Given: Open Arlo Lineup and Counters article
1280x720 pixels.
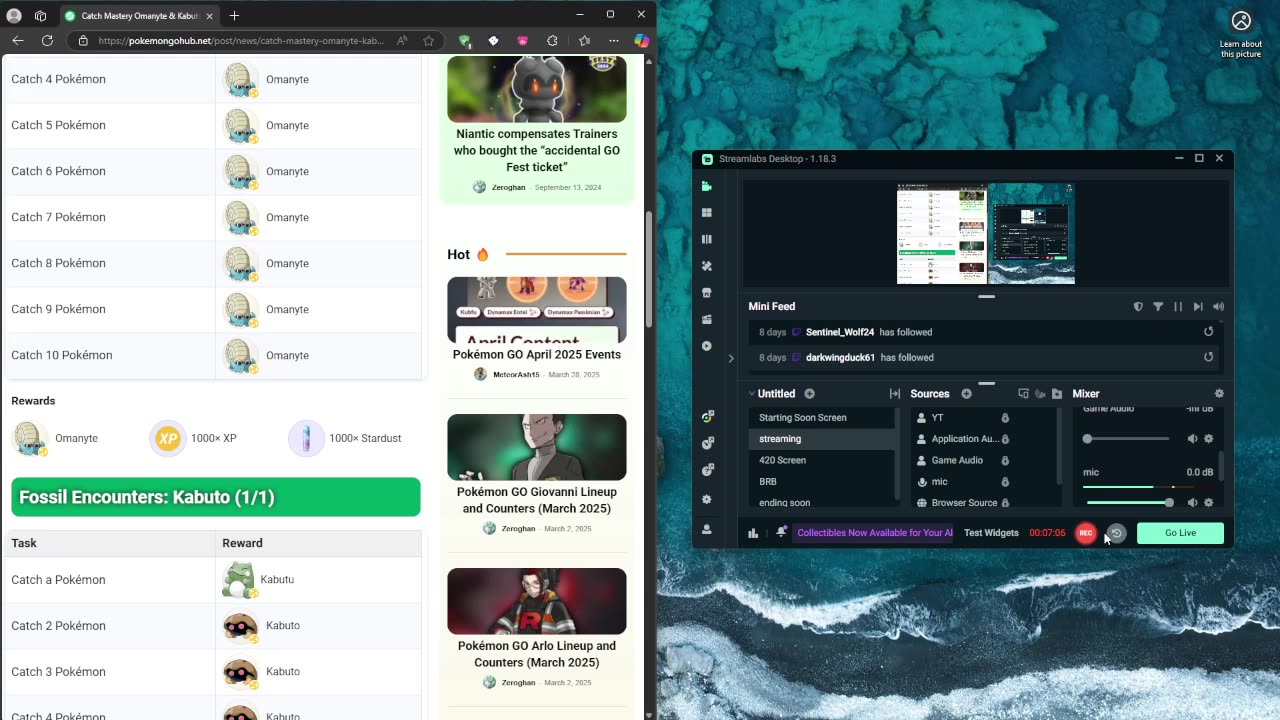Looking at the screenshot, I should click(x=537, y=654).
